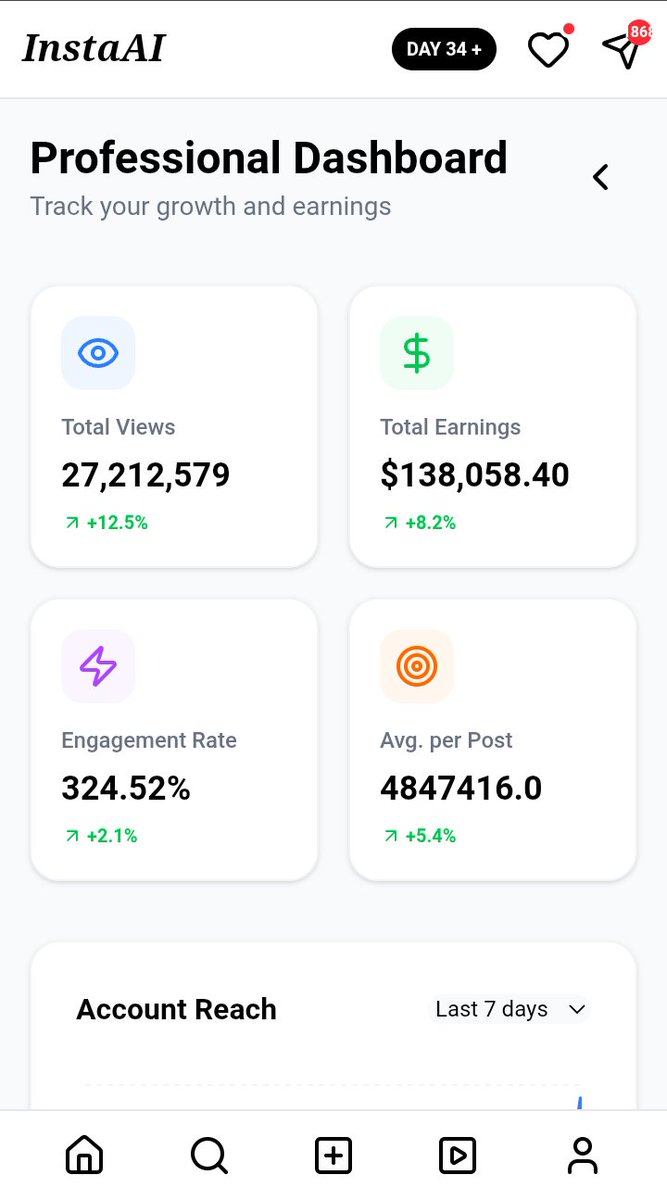Image resolution: width=667 pixels, height=1200 pixels.
Task: Go to Home in bottom navigation
Action: click(x=84, y=1156)
